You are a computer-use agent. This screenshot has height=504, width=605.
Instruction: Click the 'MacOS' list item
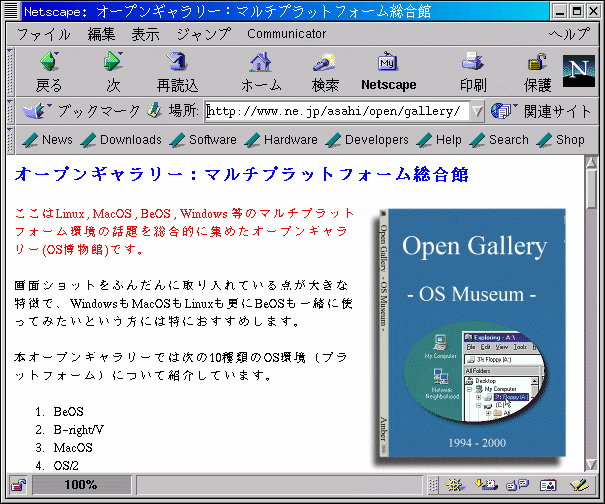point(73,448)
